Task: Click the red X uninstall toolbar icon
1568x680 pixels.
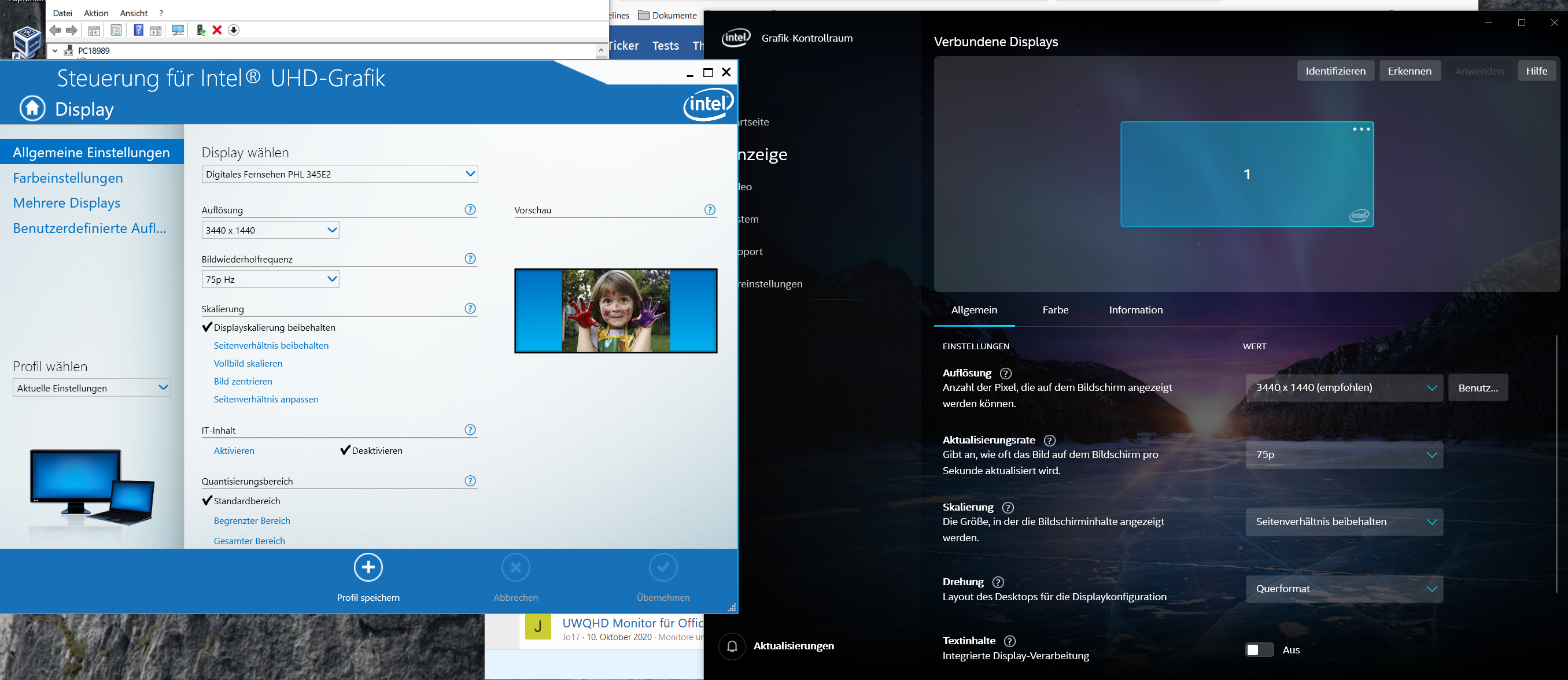Action: tap(217, 31)
